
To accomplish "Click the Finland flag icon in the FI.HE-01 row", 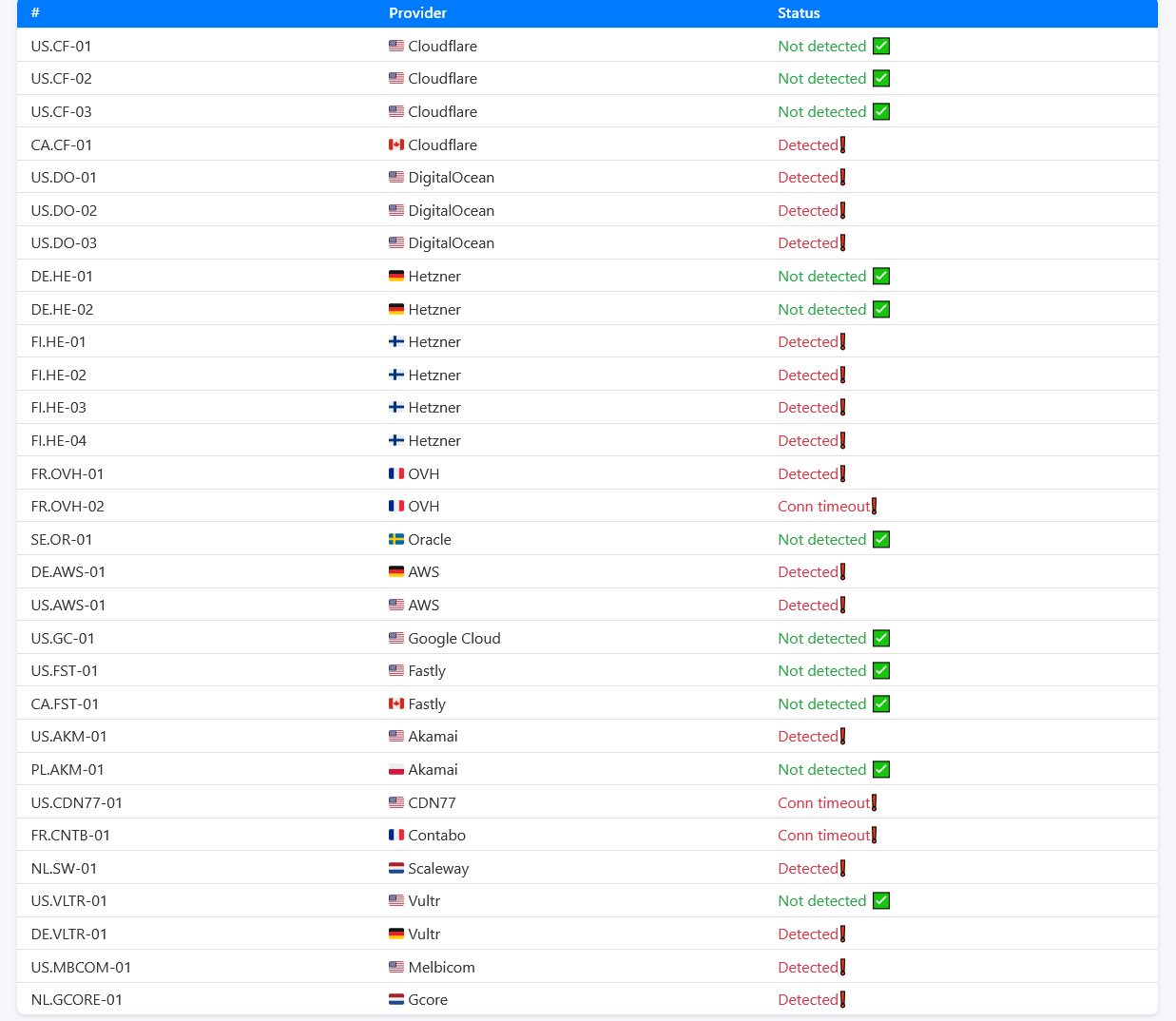I will click(x=396, y=341).
